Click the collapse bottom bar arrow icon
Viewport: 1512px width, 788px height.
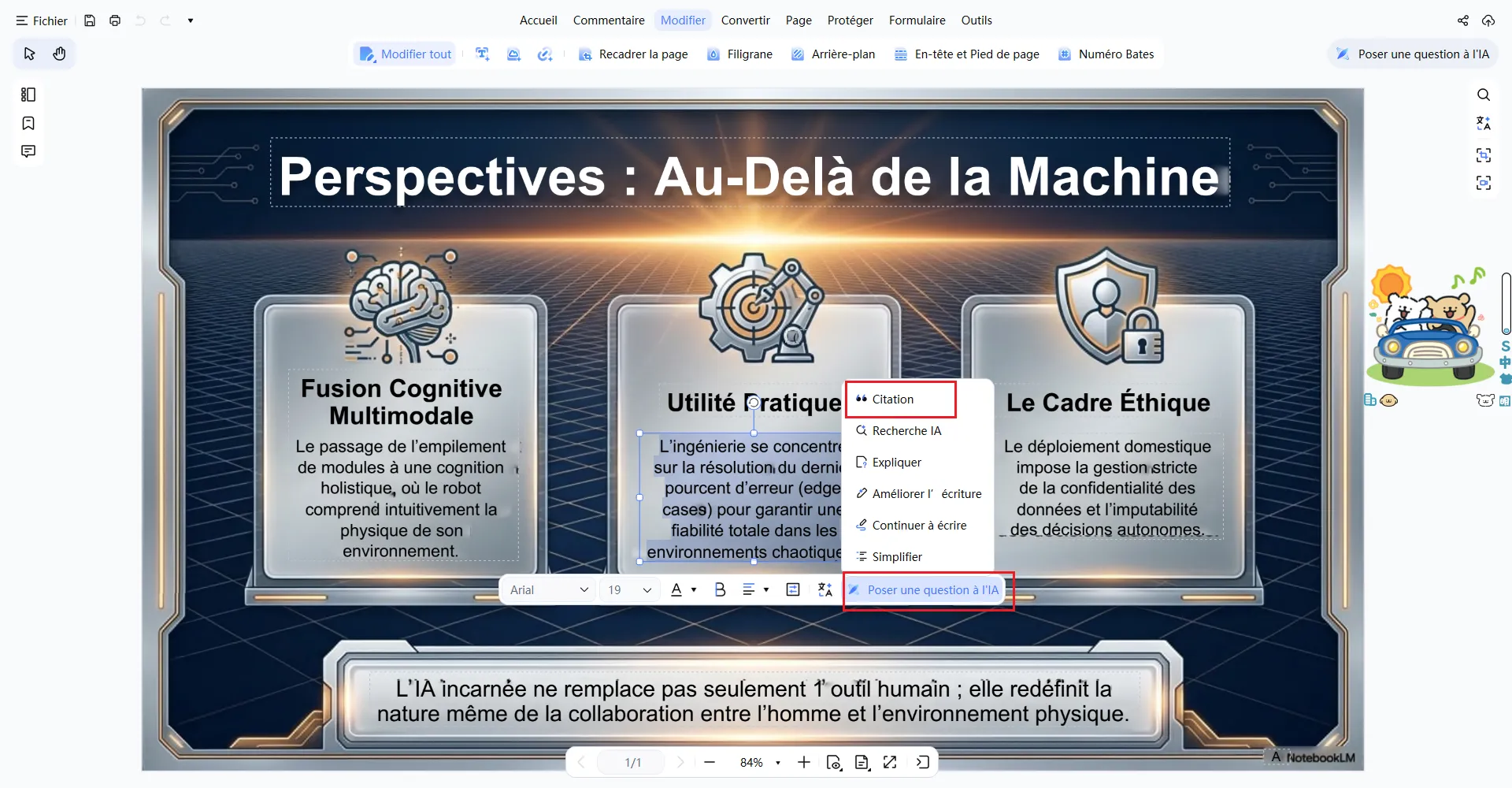(922, 762)
